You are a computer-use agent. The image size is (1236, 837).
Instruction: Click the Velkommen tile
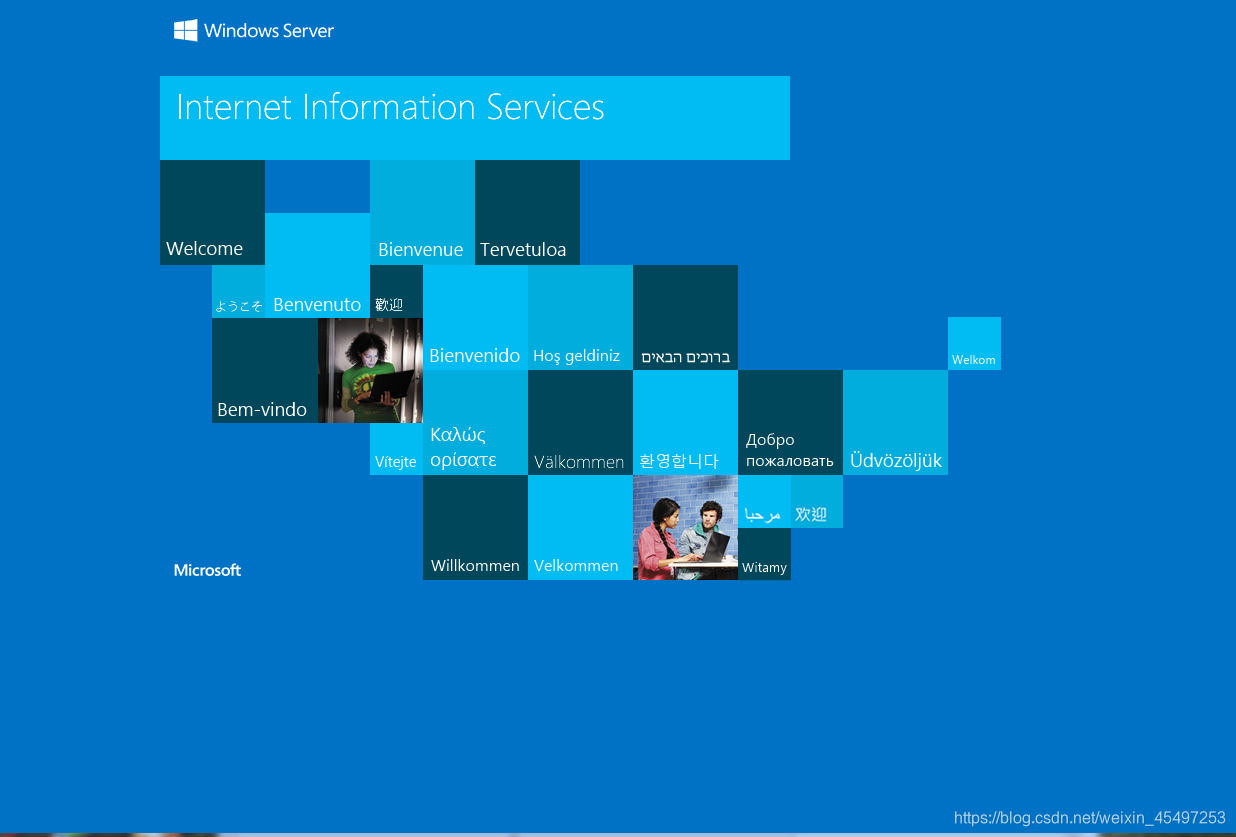[x=580, y=527]
